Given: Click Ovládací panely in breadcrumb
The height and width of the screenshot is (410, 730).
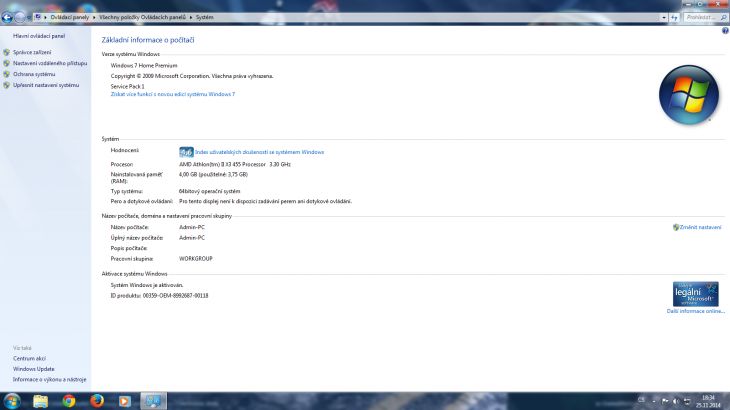Looking at the screenshot, I should [x=69, y=17].
